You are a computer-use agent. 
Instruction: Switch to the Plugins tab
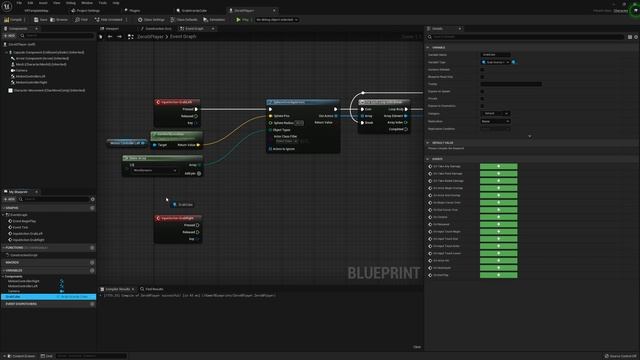point(132,11)
